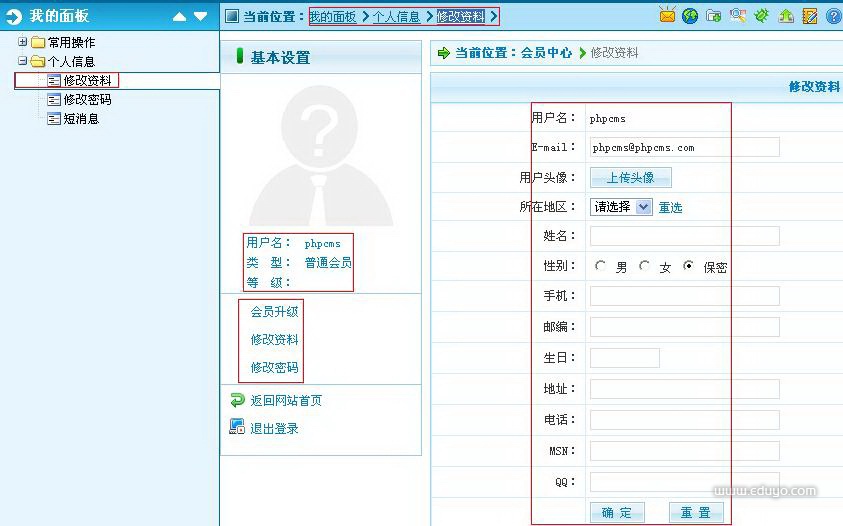Viewport: 843px width, 526px height.
Task: Click the 会员升级 link
Action: coord(274,312)
